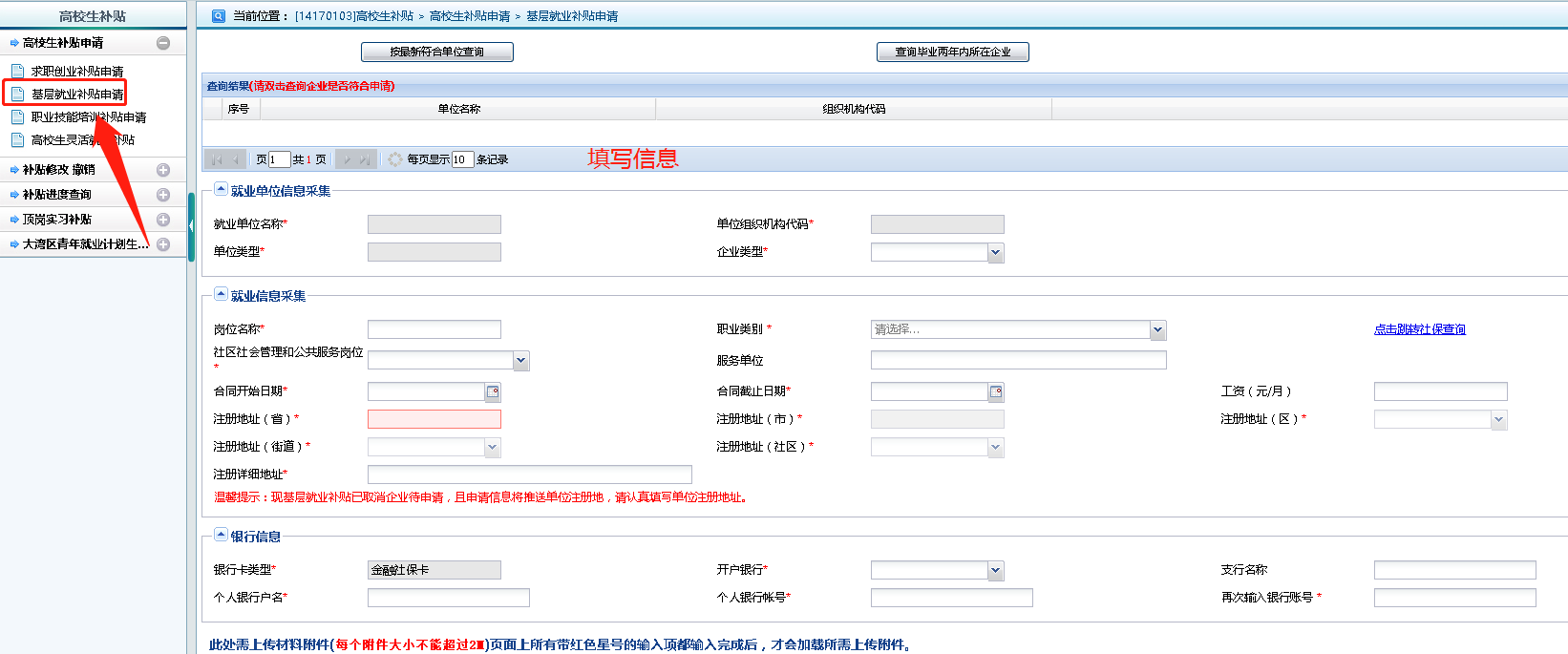Focus the 注册详细地址 input field
1568x654 pixels.
click(530, 475)
